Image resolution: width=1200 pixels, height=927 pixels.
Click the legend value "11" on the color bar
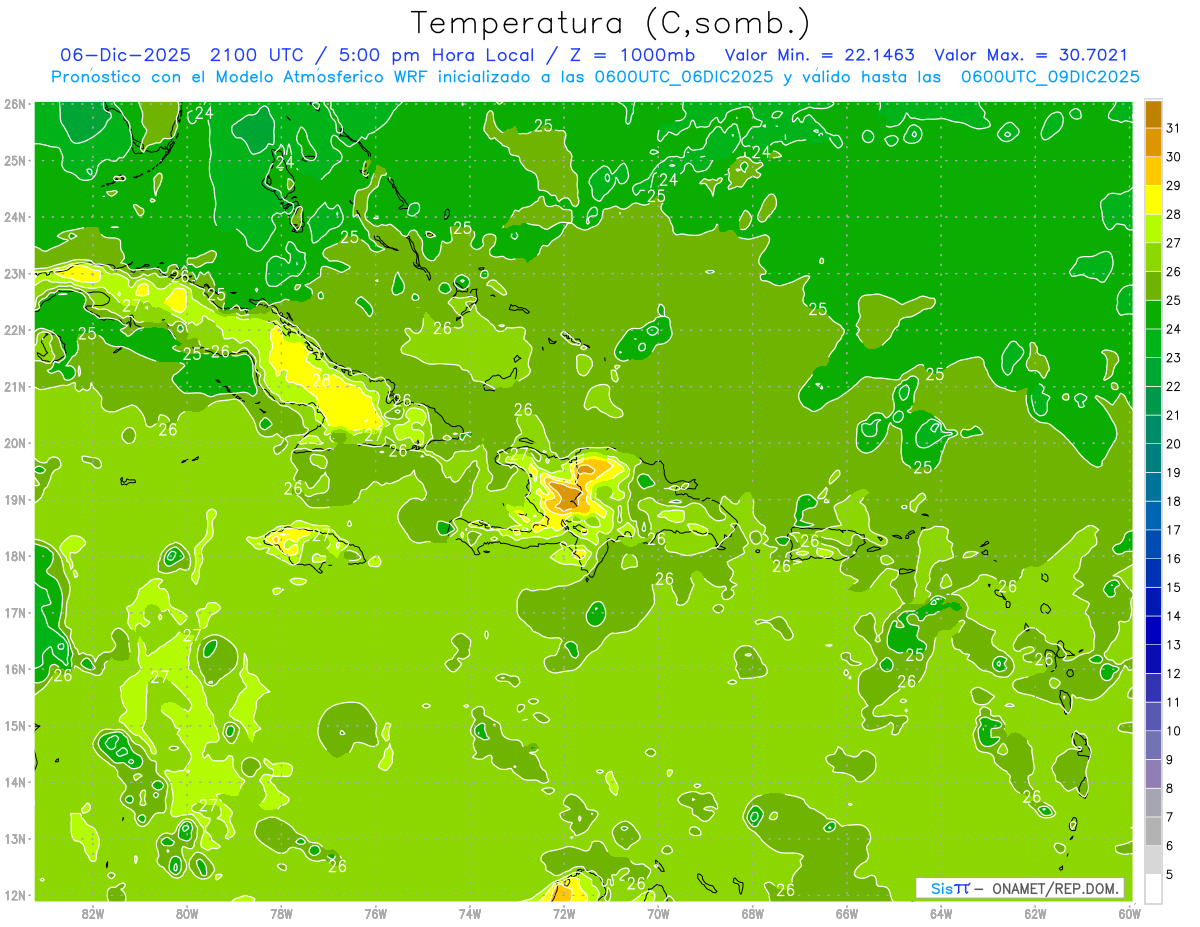click(1173, 702)
